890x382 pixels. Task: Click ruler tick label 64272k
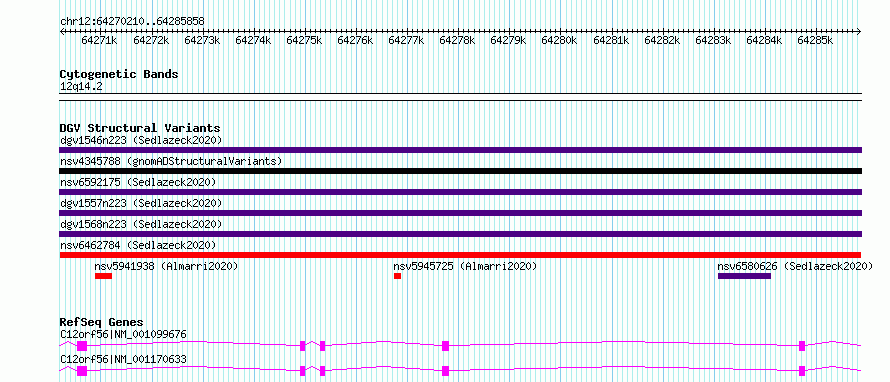point(151,40)
